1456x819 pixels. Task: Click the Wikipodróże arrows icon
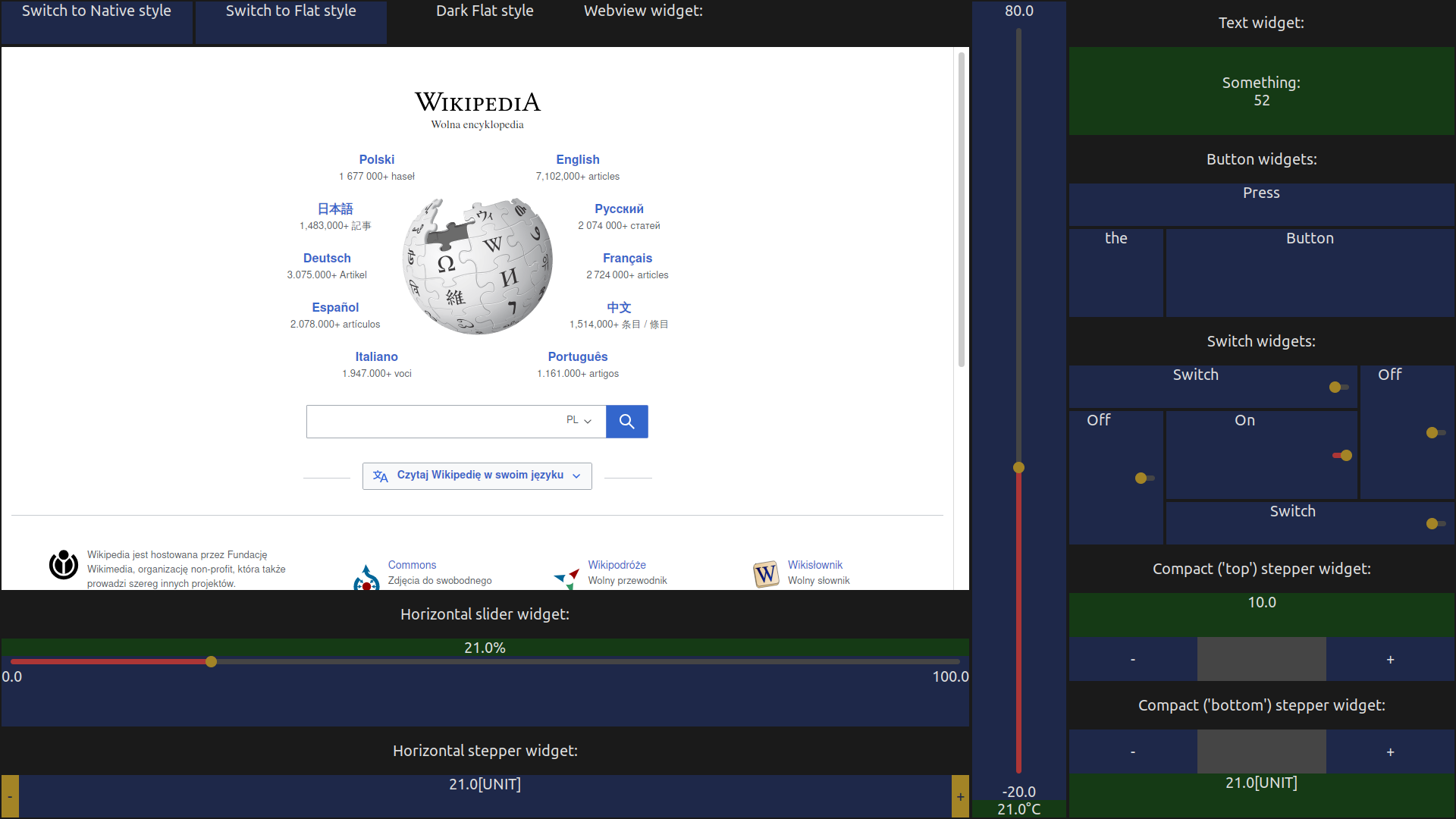[x=566, y=578]
